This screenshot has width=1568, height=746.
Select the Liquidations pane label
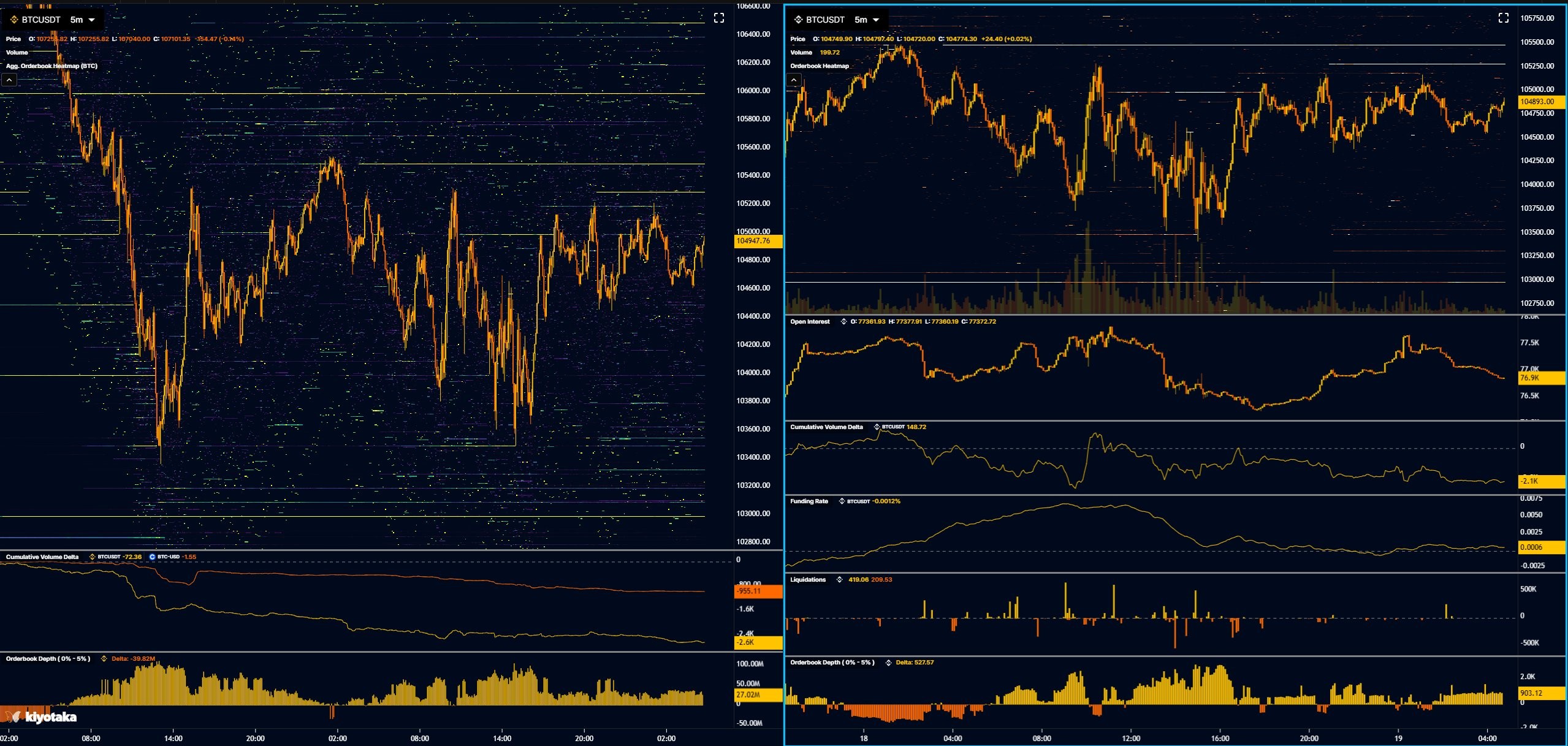808,579
